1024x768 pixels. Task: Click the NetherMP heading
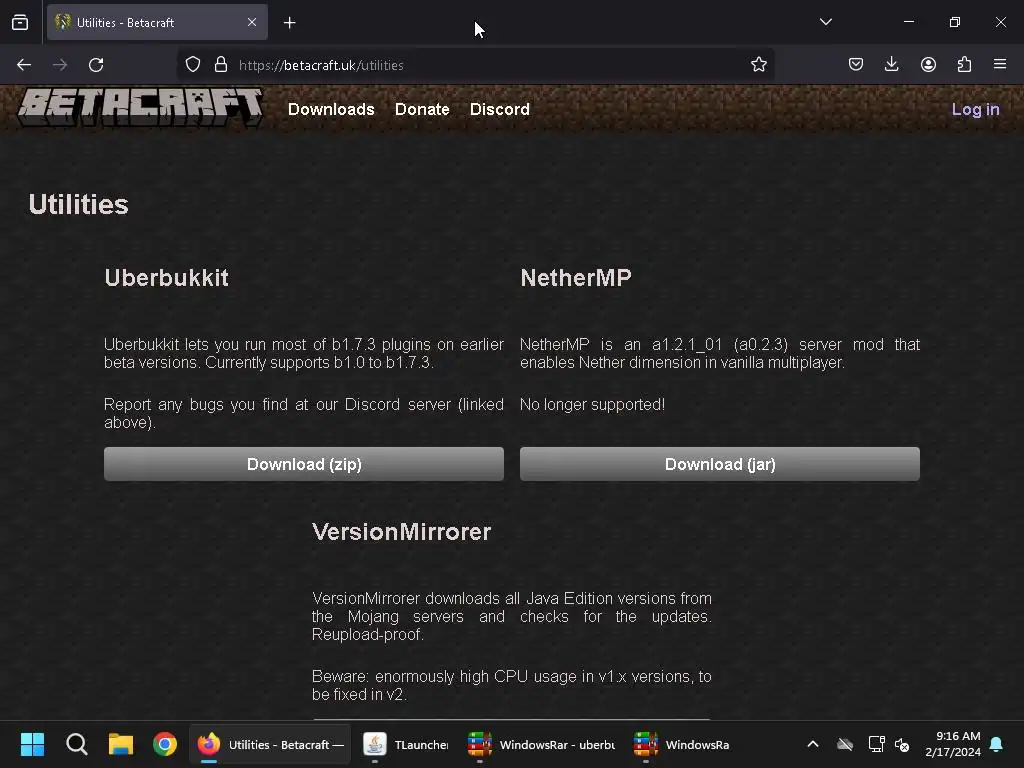[x=575, y=278]
